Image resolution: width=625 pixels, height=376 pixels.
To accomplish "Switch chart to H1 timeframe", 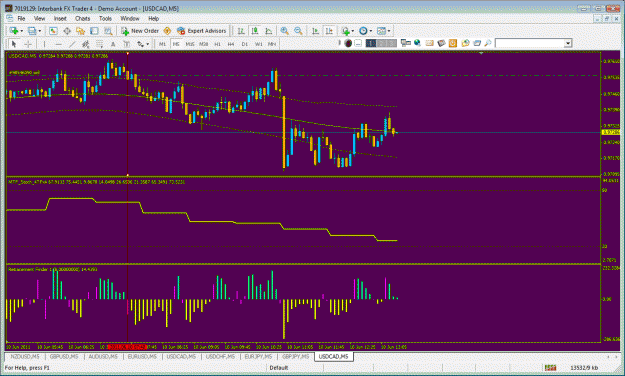I will pos(217,44).
